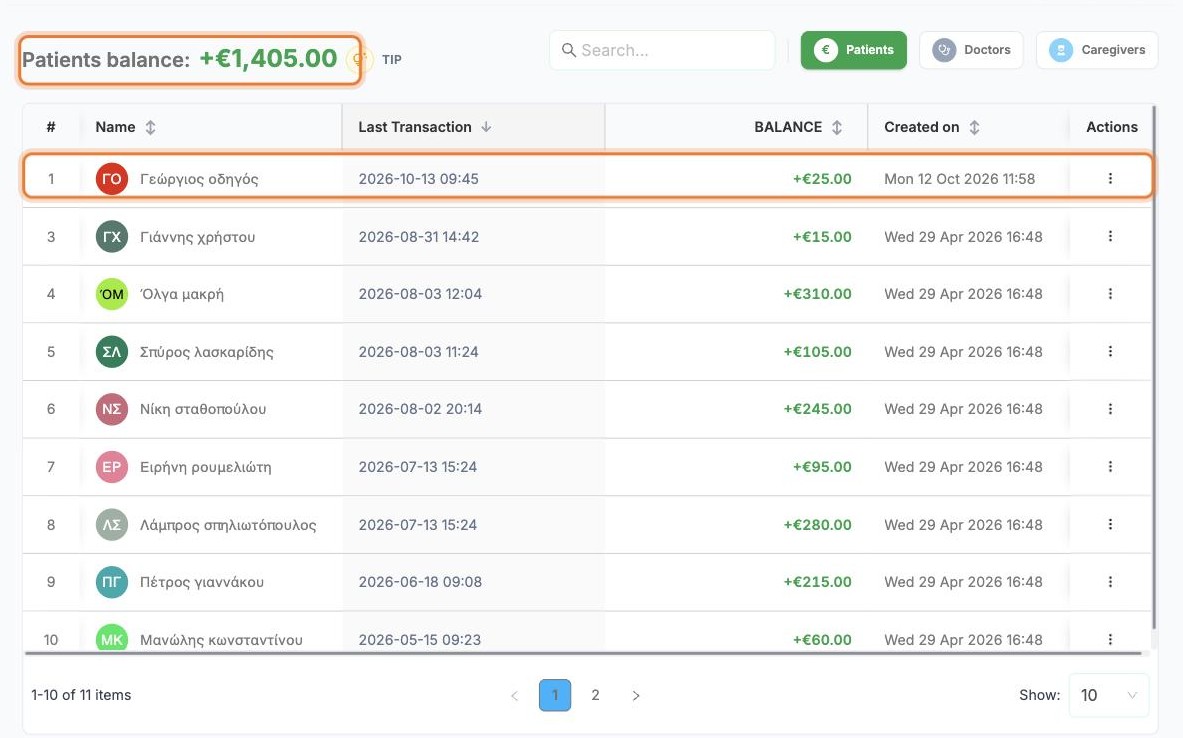
Task: Click the +€95.00 balance cell
Action: click(822, 467)
